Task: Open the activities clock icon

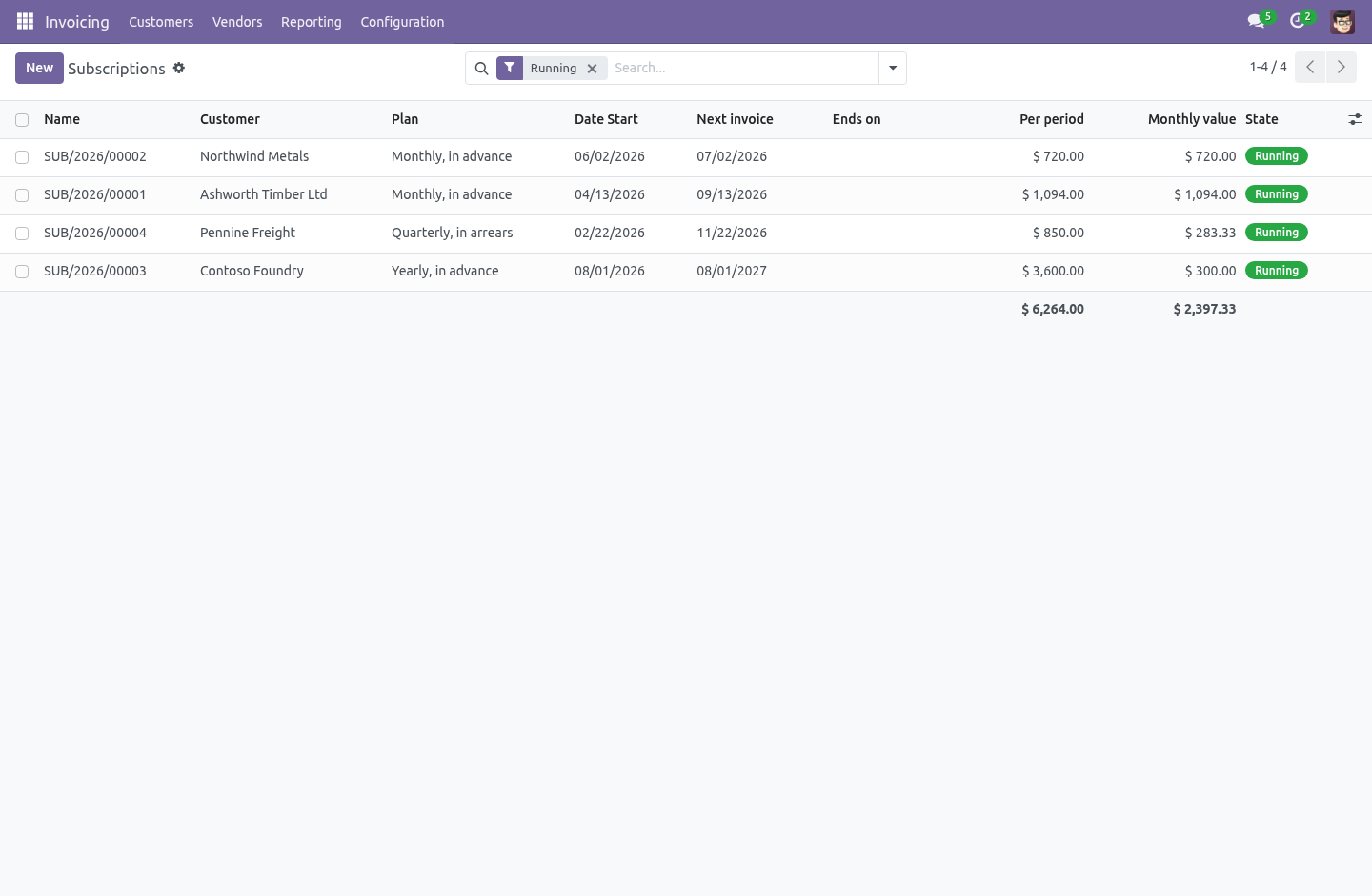Action: point(1297,21)
